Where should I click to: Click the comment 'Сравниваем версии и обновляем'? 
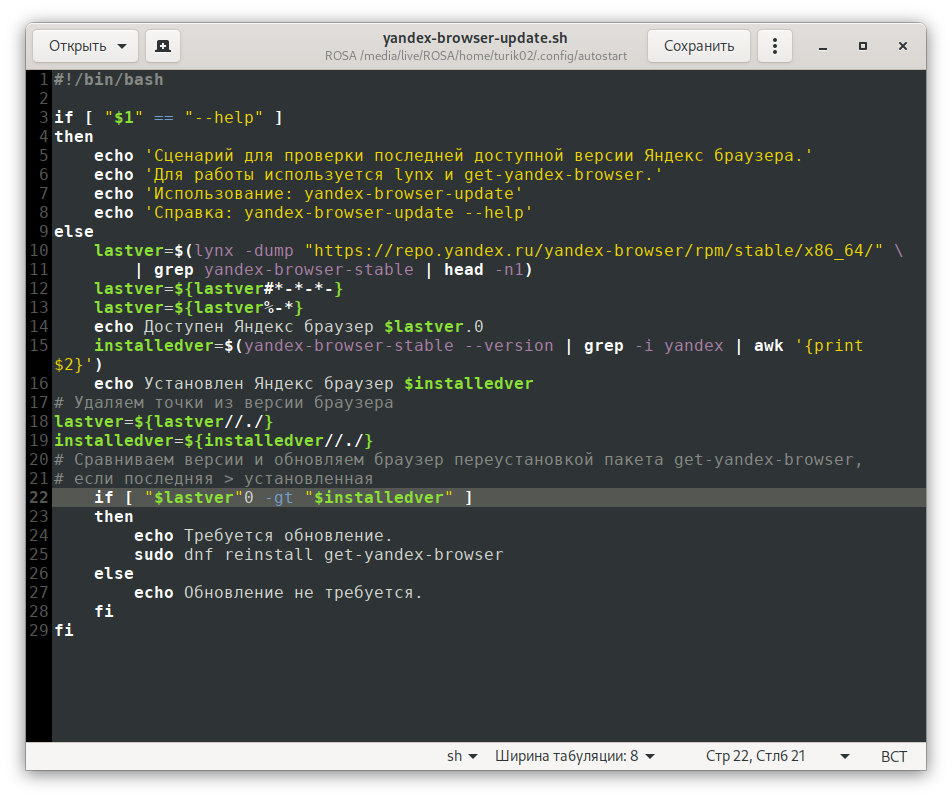coord(458,460)
